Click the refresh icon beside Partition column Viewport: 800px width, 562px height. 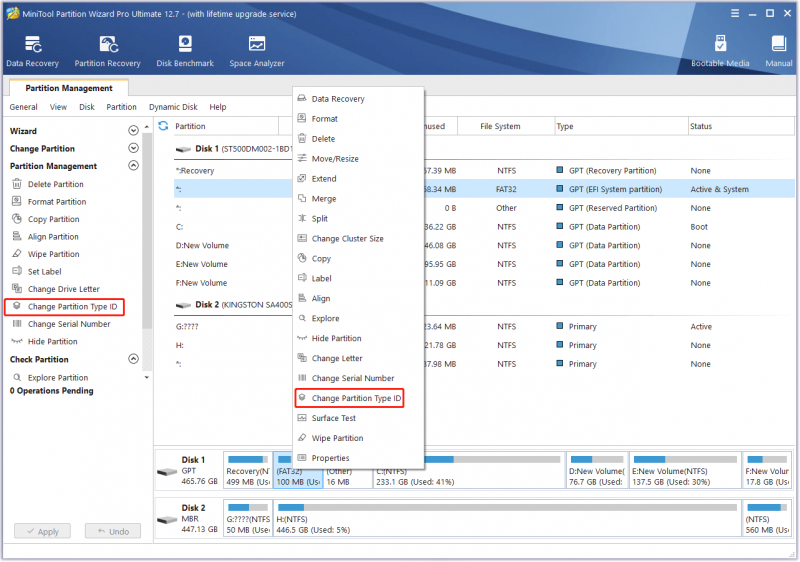pos(163,125)
